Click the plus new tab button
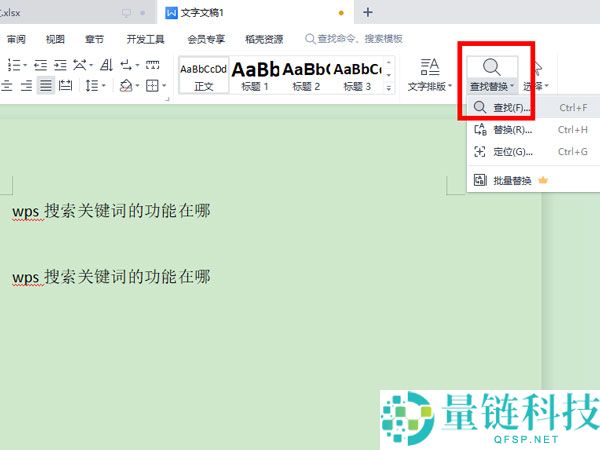The width and height of the screenshot is (600, 450). [368, 13]
